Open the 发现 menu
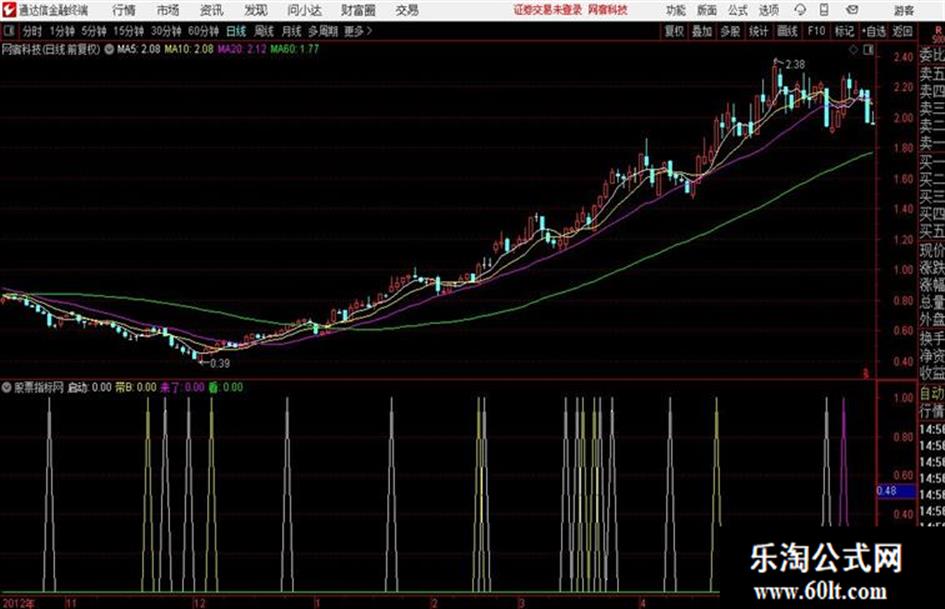Image resolution: width=945 pixels, height=609 pixels. click(256, 10)
